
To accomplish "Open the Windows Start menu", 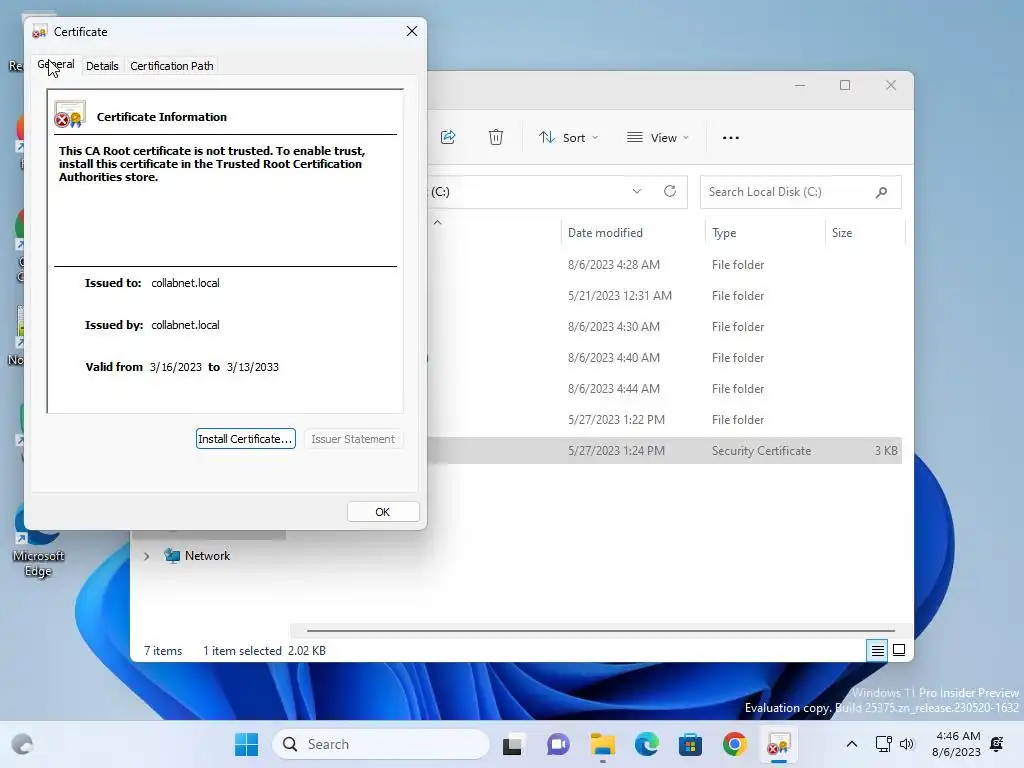I will (246, 744).
